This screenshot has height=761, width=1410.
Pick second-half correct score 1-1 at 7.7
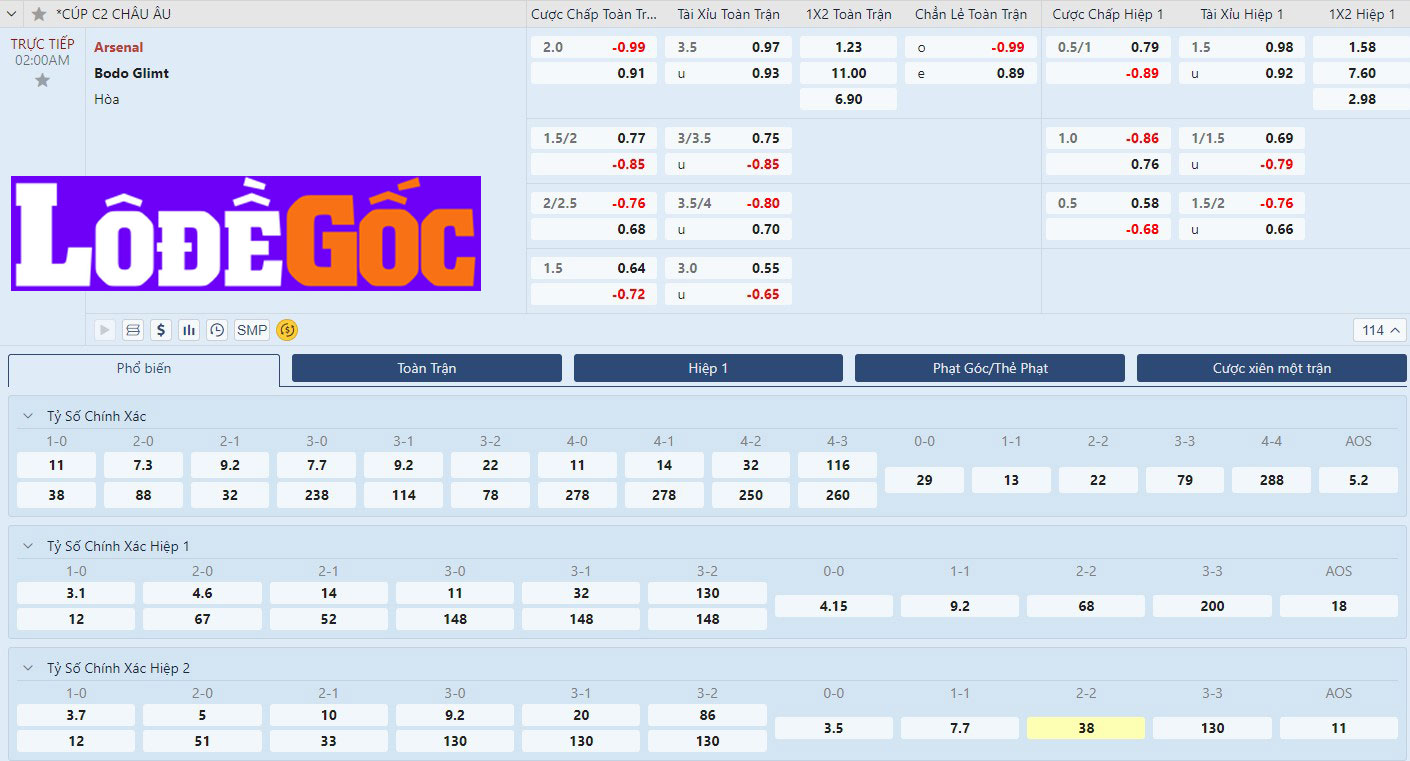(x=960, y=728)
